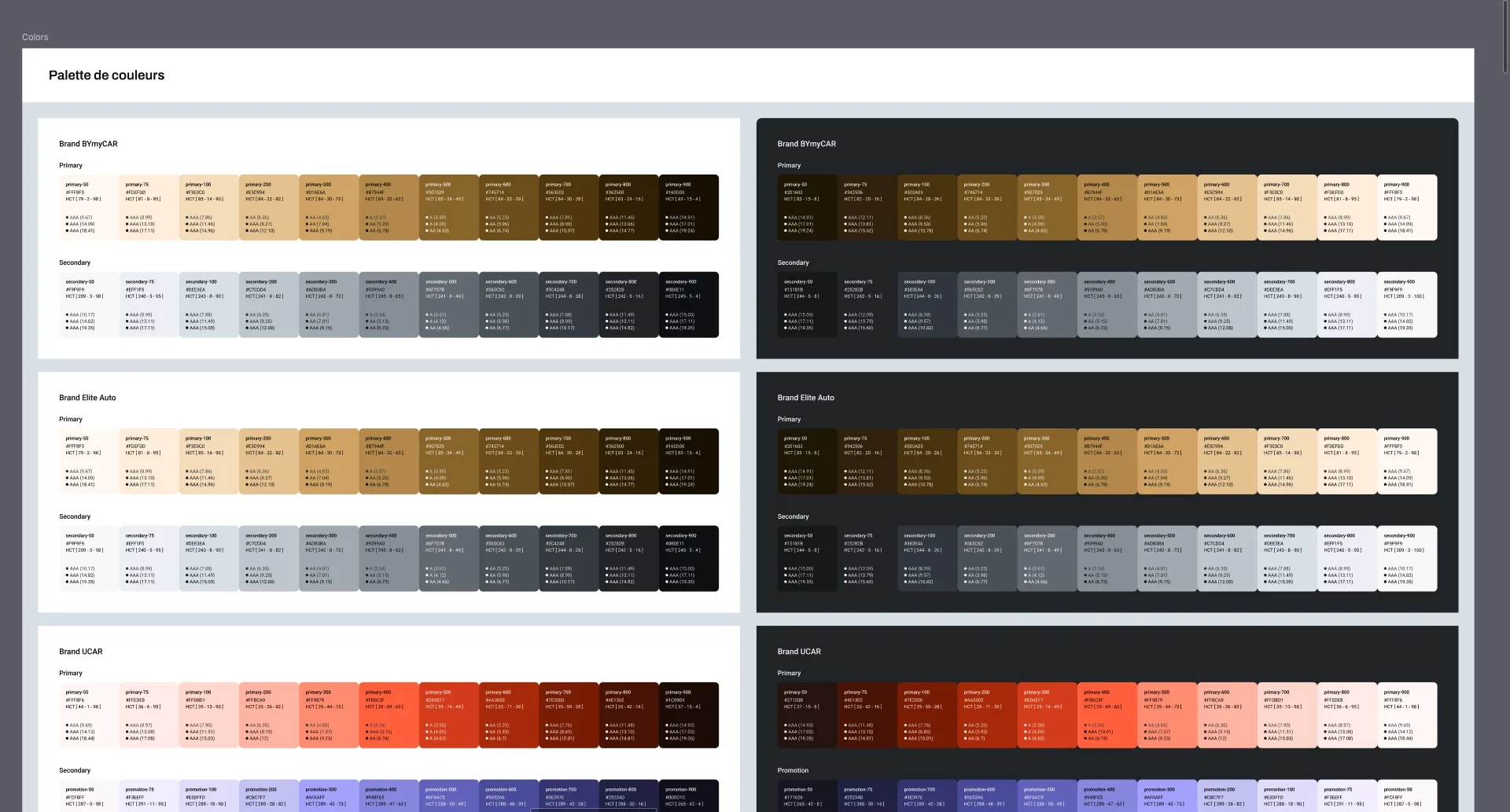Pick promotion-600 swatch in light Brand UCAR panel
The width and height of the screenshot is (1510, 812).
click(x=509, y=795)
